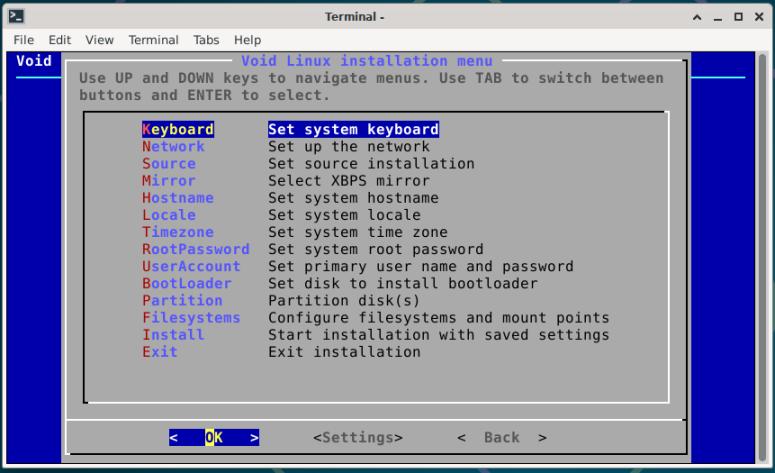775x473 pixels.
Task: Select the Network menu entry
Action: pos(173,147)
